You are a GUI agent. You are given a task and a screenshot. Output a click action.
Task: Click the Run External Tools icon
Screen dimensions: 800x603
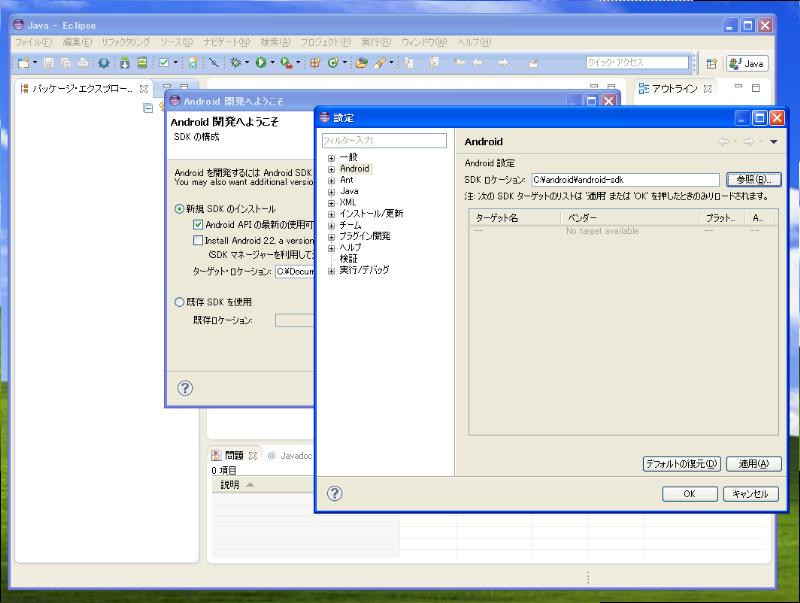click(286, 63)
